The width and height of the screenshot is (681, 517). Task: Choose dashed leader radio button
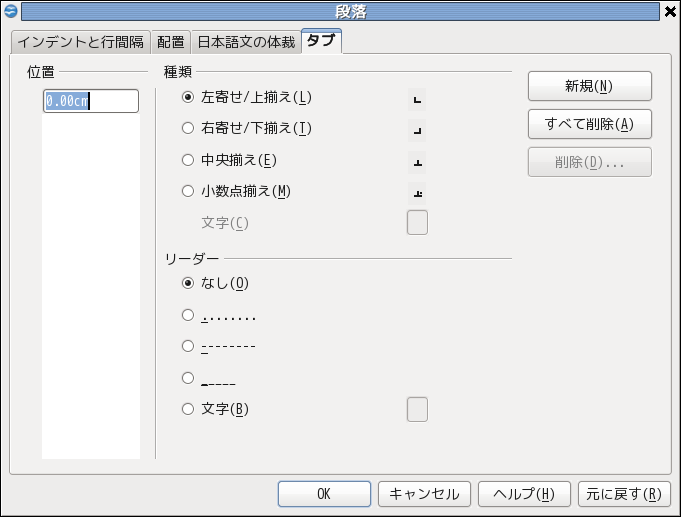188,346
